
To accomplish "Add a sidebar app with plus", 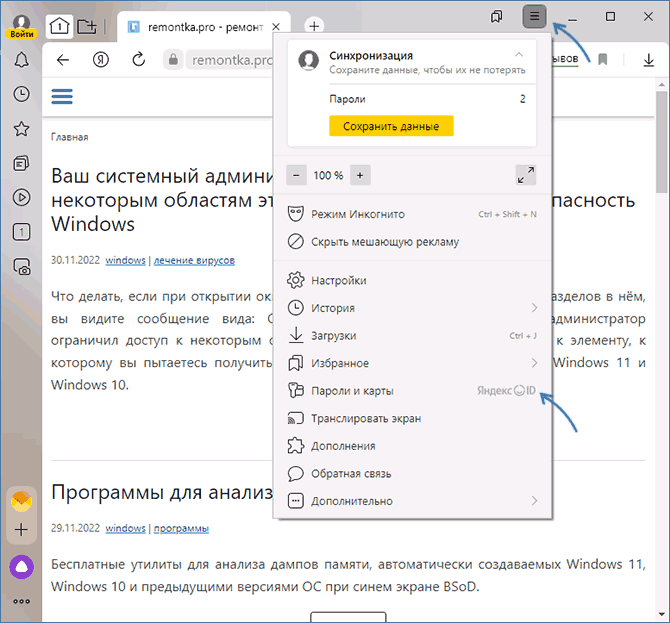I will pyautogui.click(x=21, y=530).
